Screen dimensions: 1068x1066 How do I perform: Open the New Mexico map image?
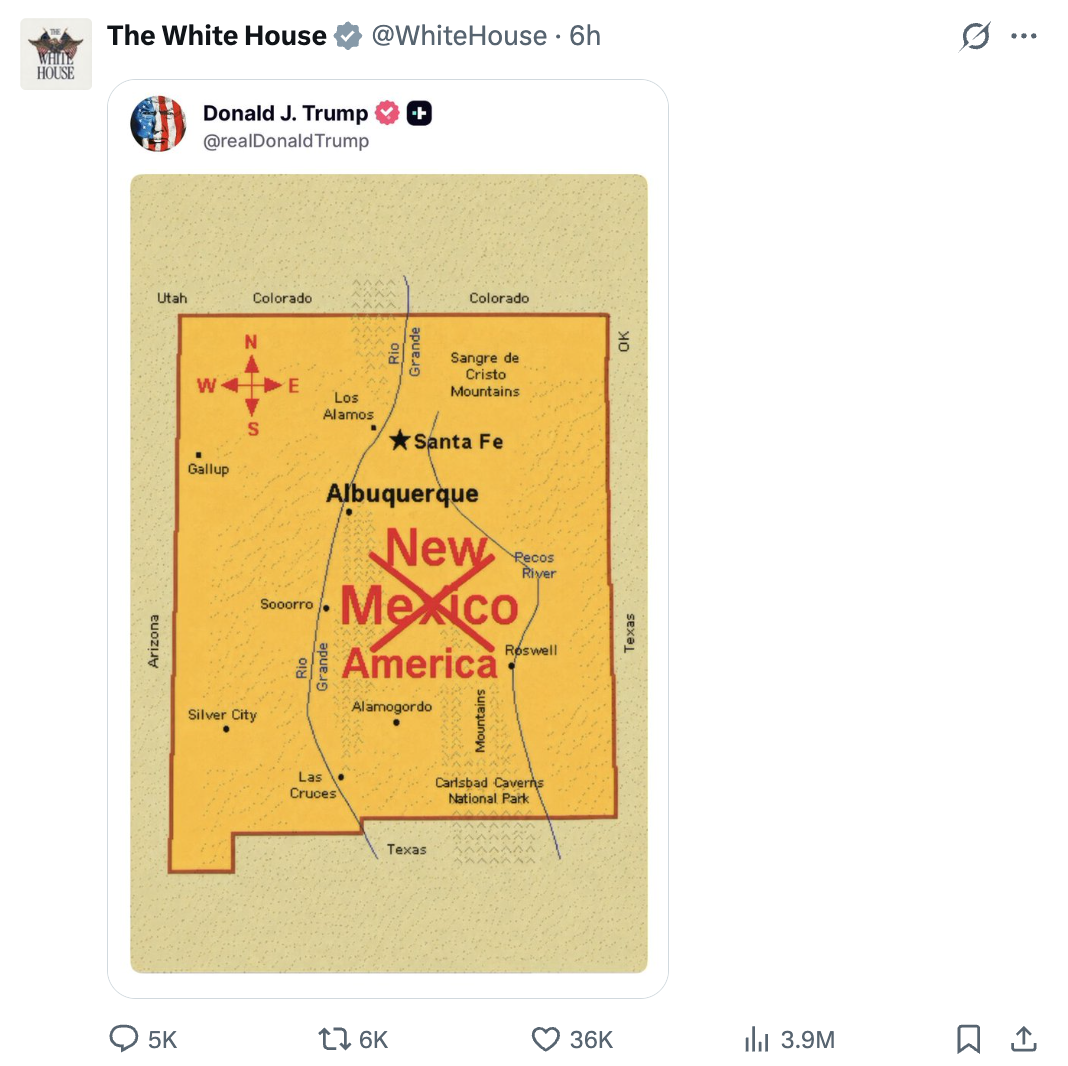pyautogui.click(x=389, y=574)
